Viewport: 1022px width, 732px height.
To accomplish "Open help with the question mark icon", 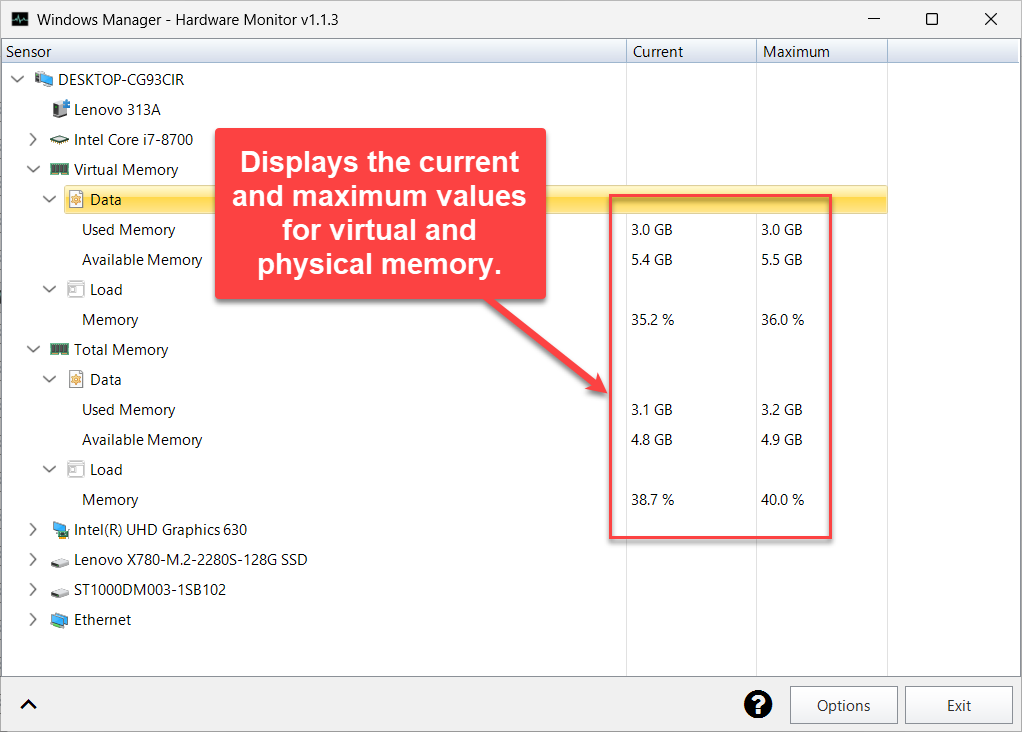I will tap(758, 705).
